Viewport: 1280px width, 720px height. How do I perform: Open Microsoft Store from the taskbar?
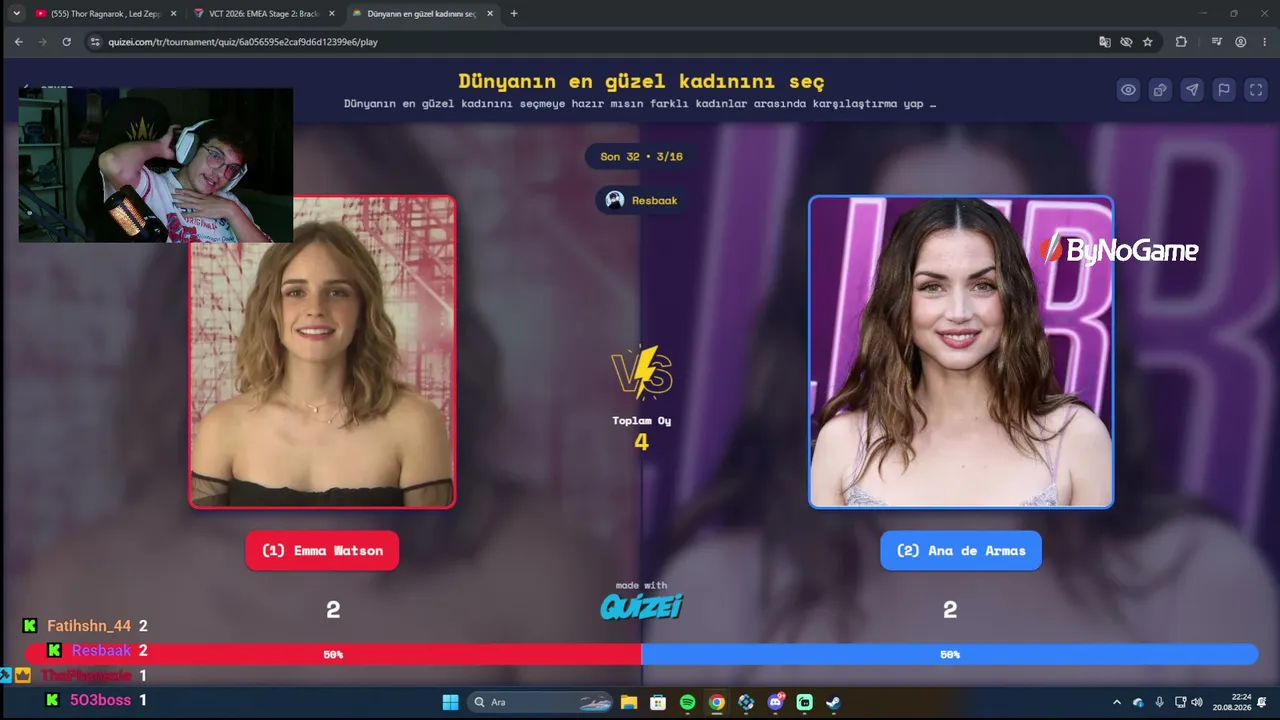(658, 702)
